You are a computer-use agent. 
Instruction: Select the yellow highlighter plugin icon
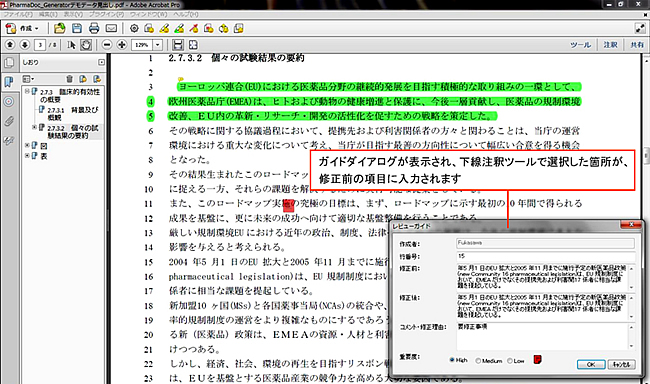point(164,28)
